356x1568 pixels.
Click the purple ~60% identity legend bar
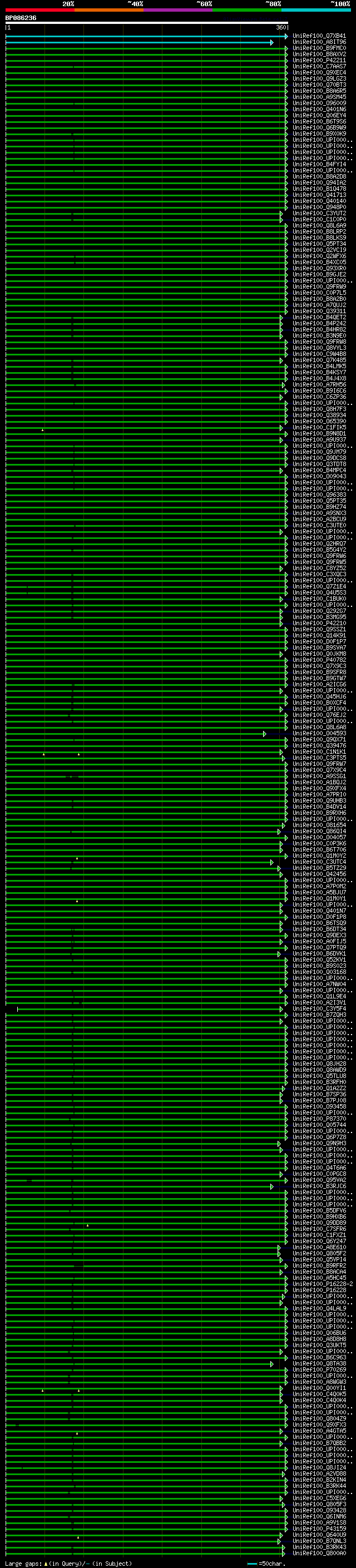(177, 11)
